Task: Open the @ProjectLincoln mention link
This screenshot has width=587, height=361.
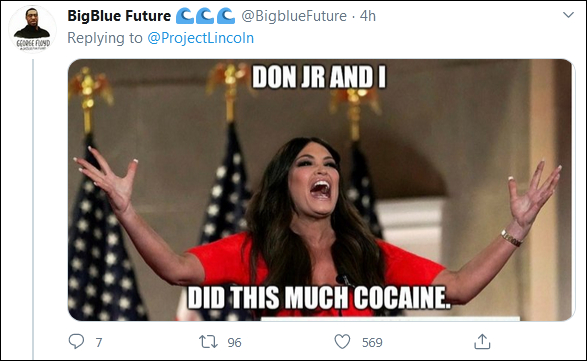Action: (201, 38)
